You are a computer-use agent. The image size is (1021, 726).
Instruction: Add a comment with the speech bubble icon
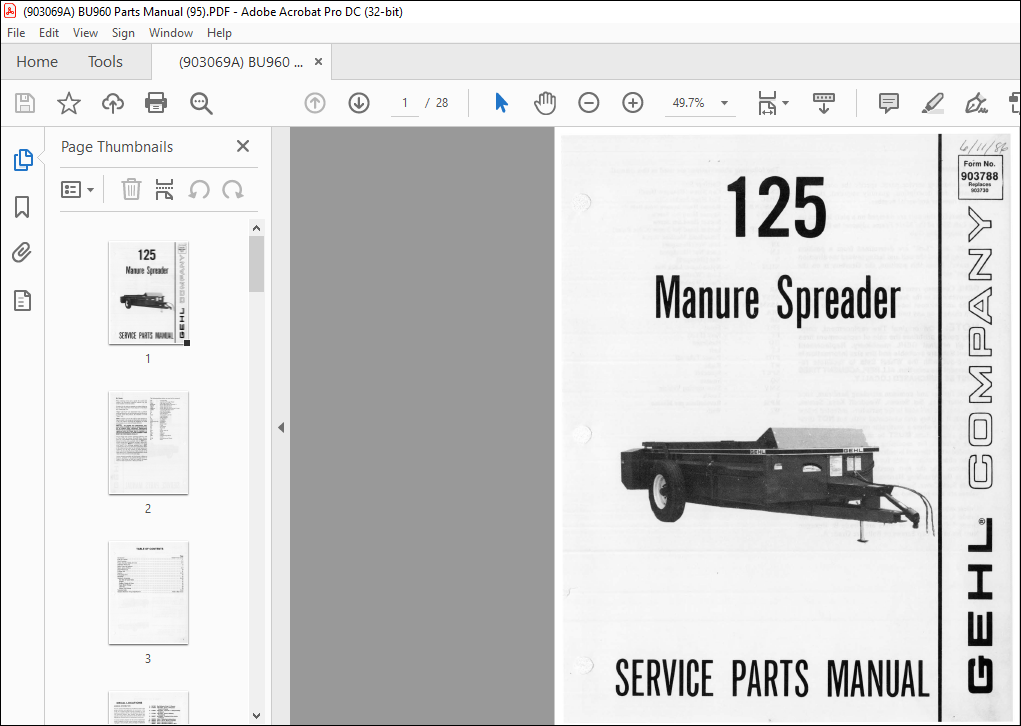coord(889,103)
